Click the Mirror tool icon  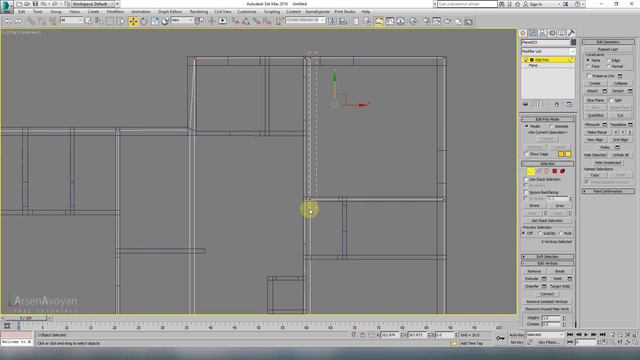333,21
